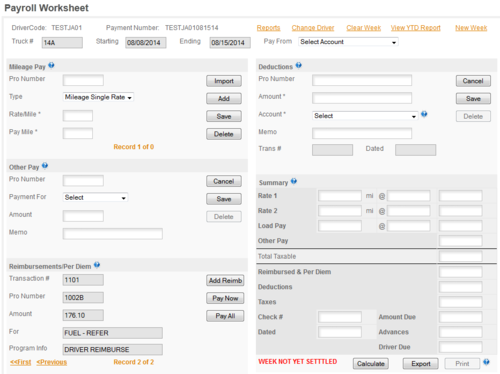The image size is (500, 374).
Task: Open the View YTD Report link
Action: (x=416, y=28)
